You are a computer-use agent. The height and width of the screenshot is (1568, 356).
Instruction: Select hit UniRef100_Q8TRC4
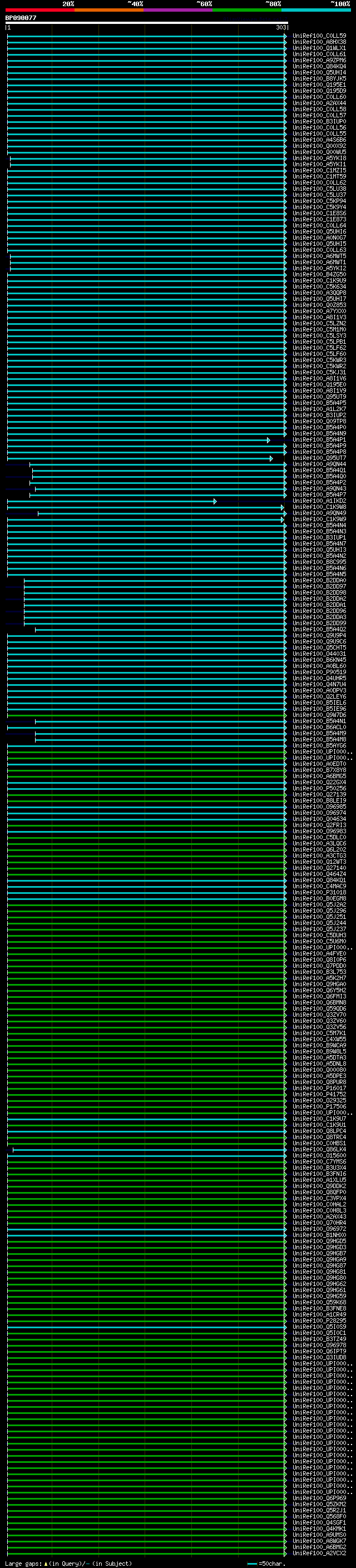(x=319, y=1137)
